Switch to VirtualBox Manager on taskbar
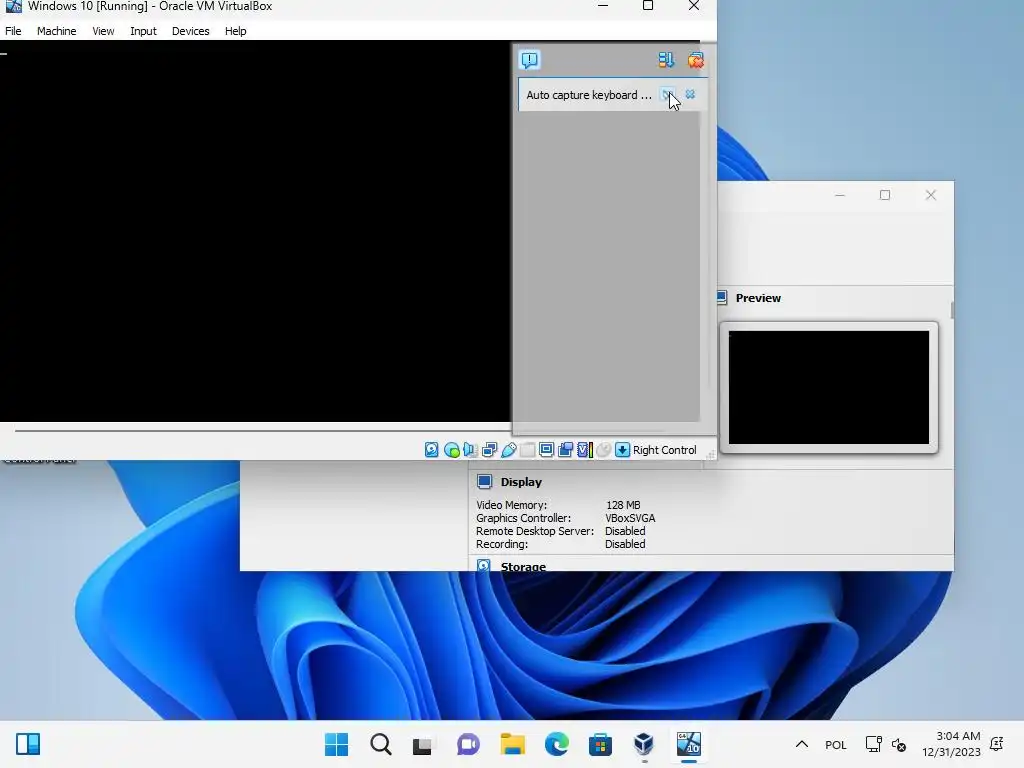The width and height of the screenshot is (1024, 768). pos(644,744)
